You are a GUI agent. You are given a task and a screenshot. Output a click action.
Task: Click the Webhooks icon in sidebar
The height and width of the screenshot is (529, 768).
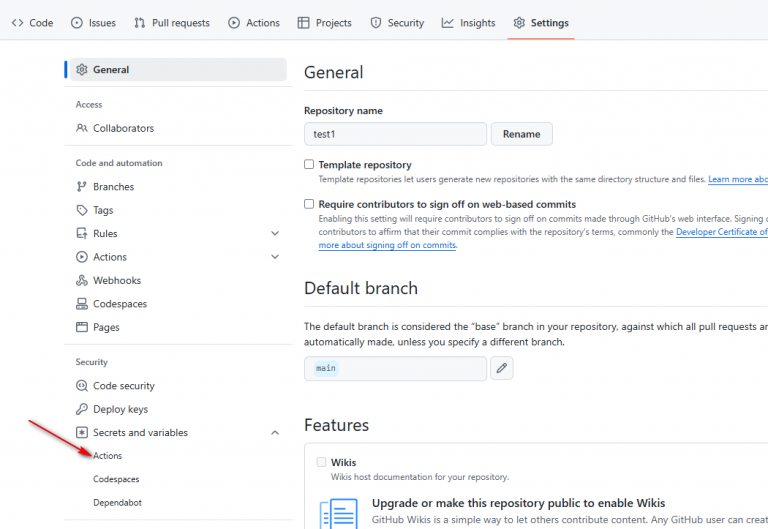pos(83,281)
